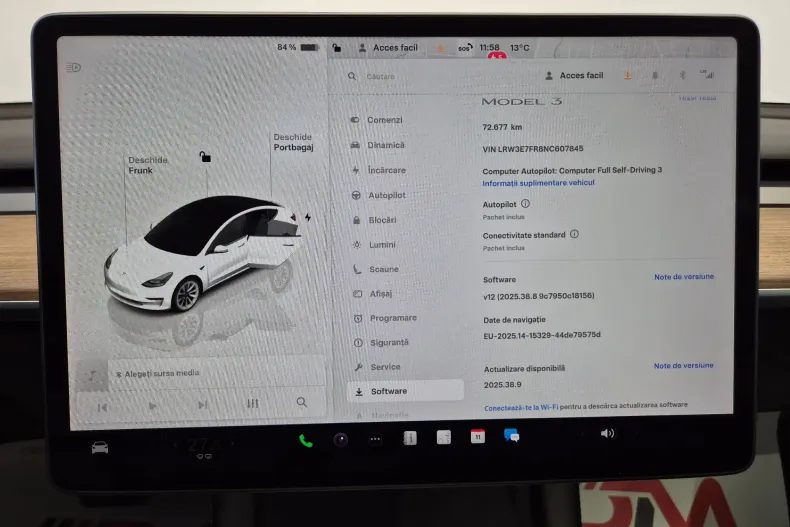This screenshot has width=790, height=527.
Task: Tap the 72.677 km odometer reading
Action: coord(502,127)
